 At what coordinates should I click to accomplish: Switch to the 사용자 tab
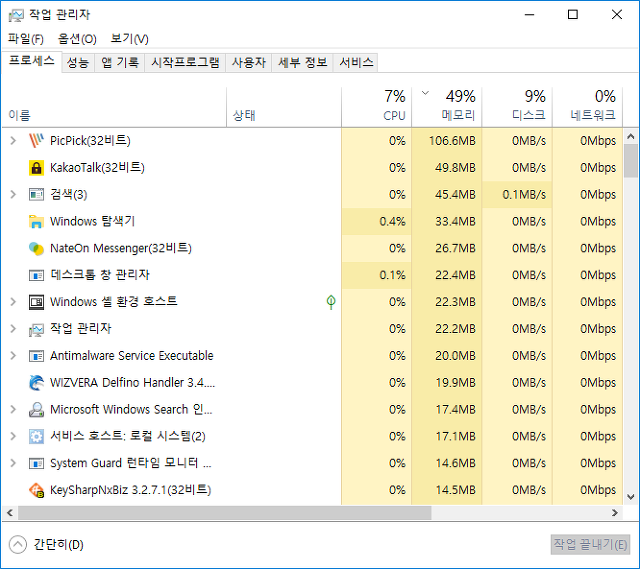[x=249, y=63]
